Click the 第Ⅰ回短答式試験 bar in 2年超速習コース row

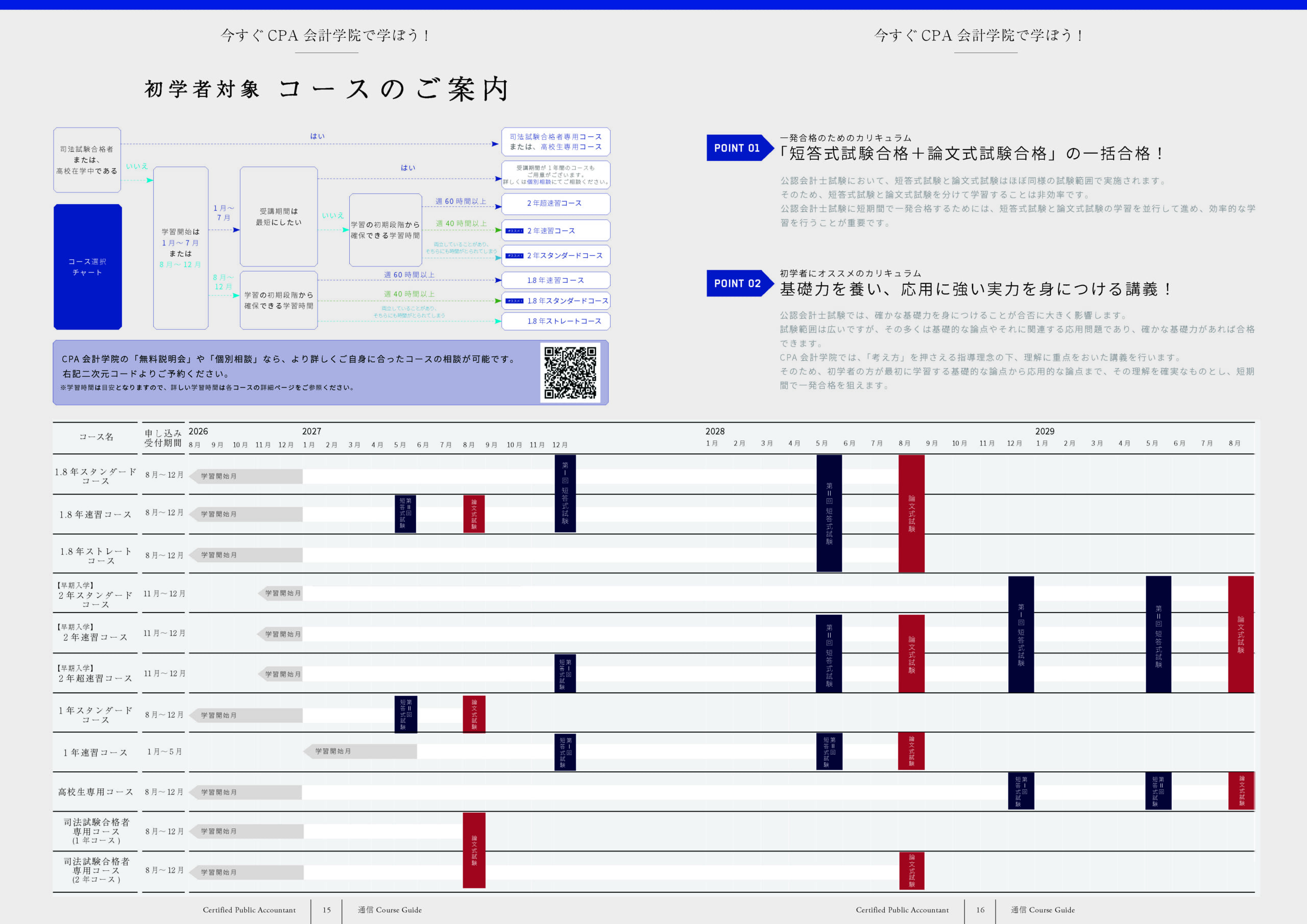(x=565, y=673)
